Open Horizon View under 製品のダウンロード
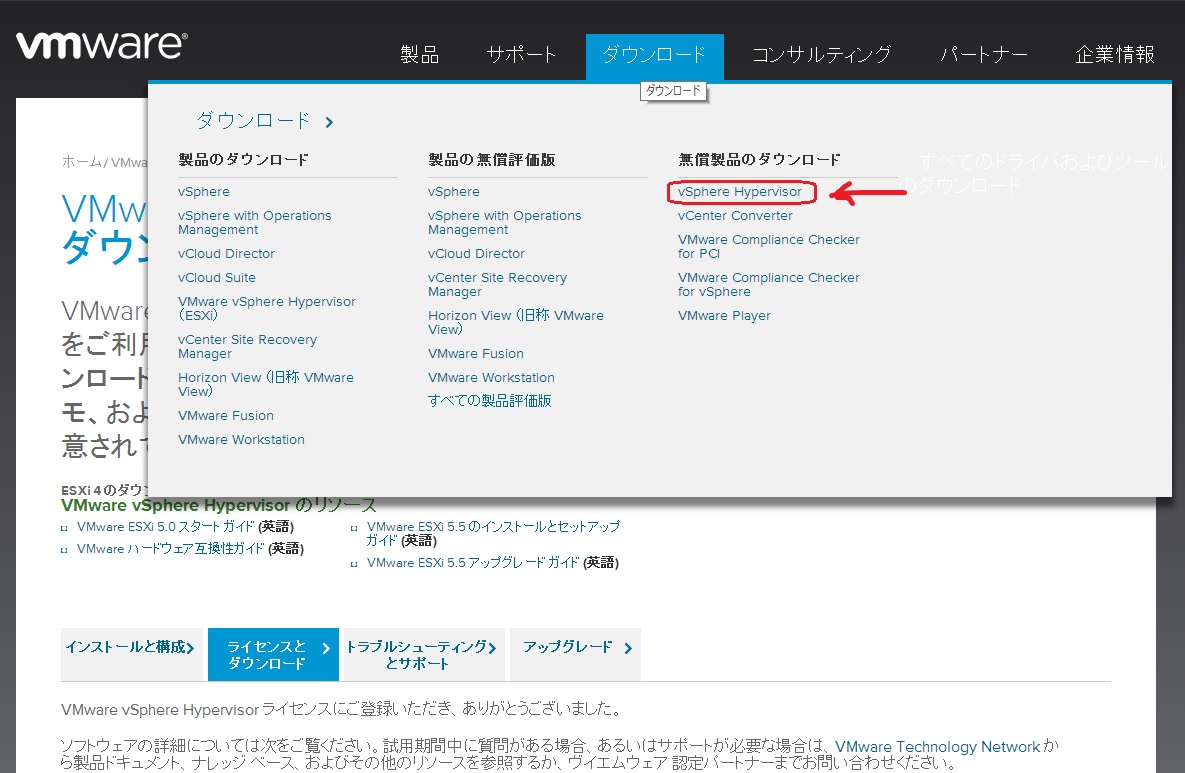This screenshot has width=1185, height=773. (266, 384)
